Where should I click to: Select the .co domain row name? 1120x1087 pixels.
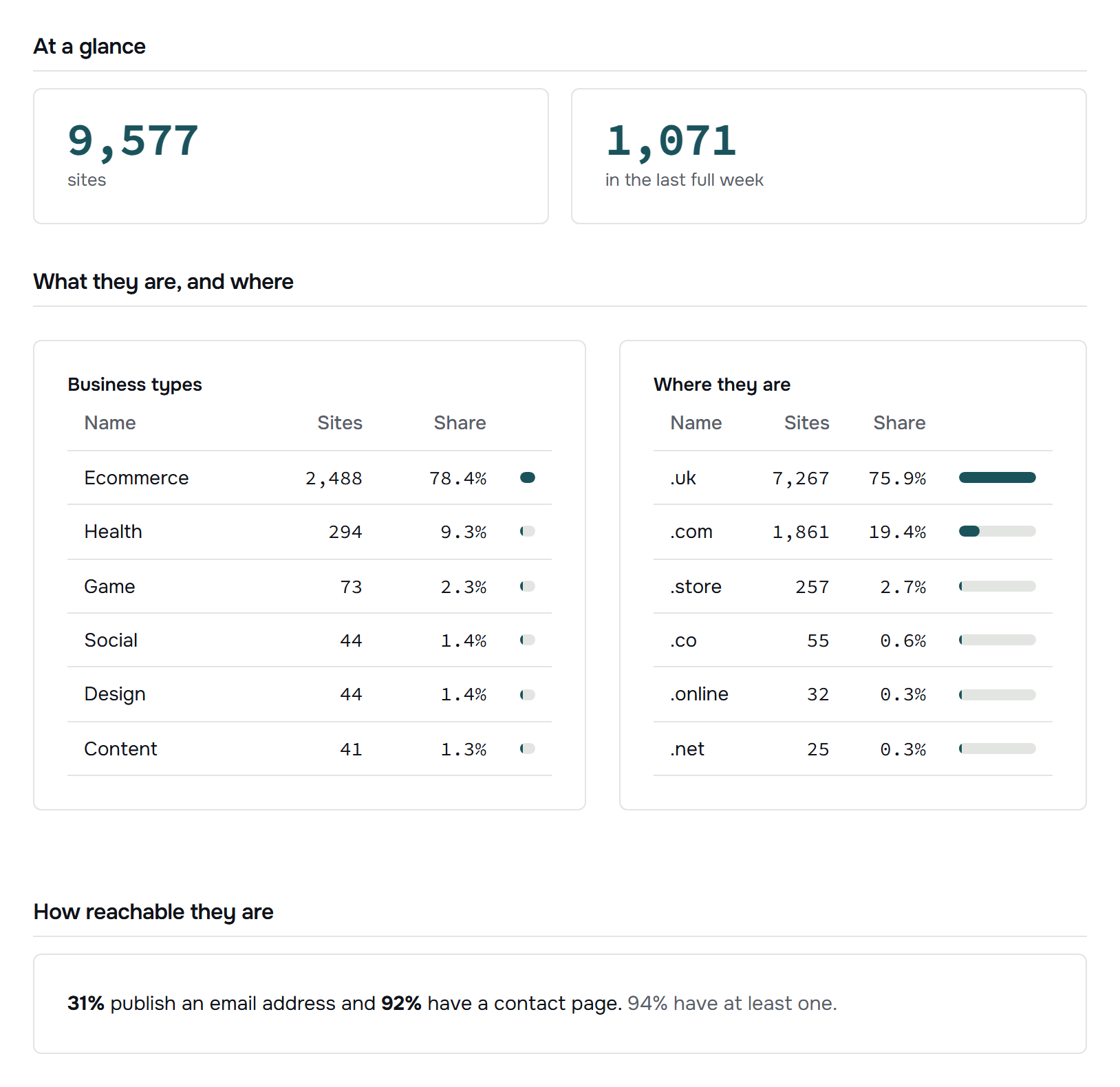(683, 641)
